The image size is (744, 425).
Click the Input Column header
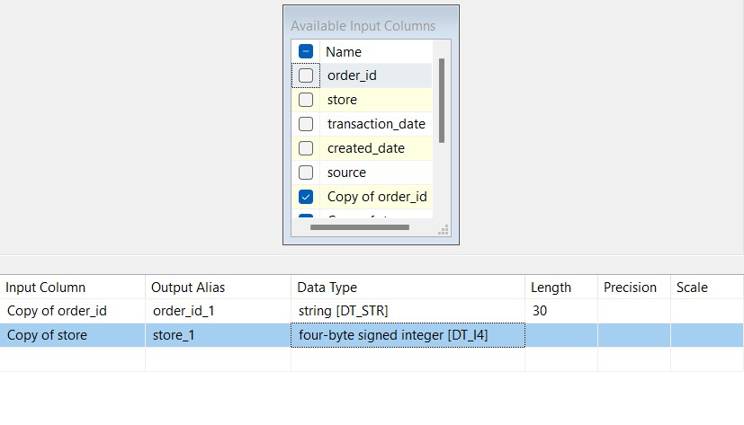pyautogui.click(x=72, y=287)
